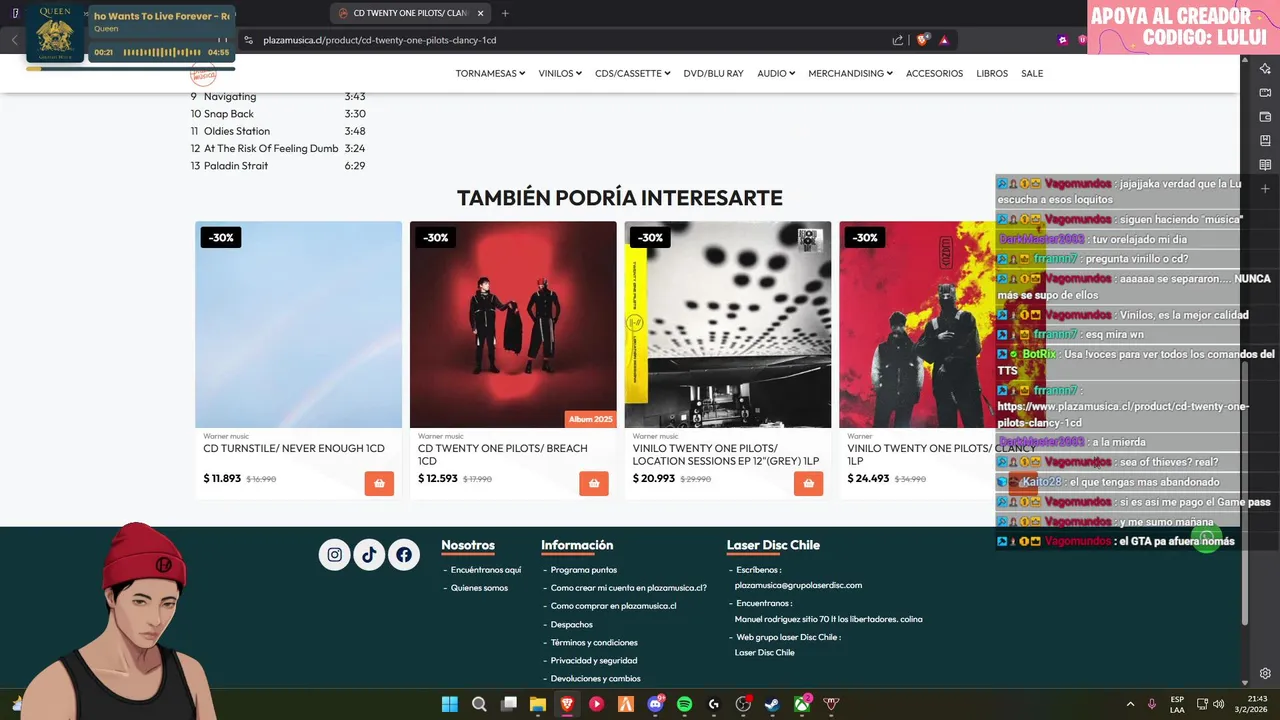Add CD Twenty One Pilots Breach to cart

pos(594,484)
